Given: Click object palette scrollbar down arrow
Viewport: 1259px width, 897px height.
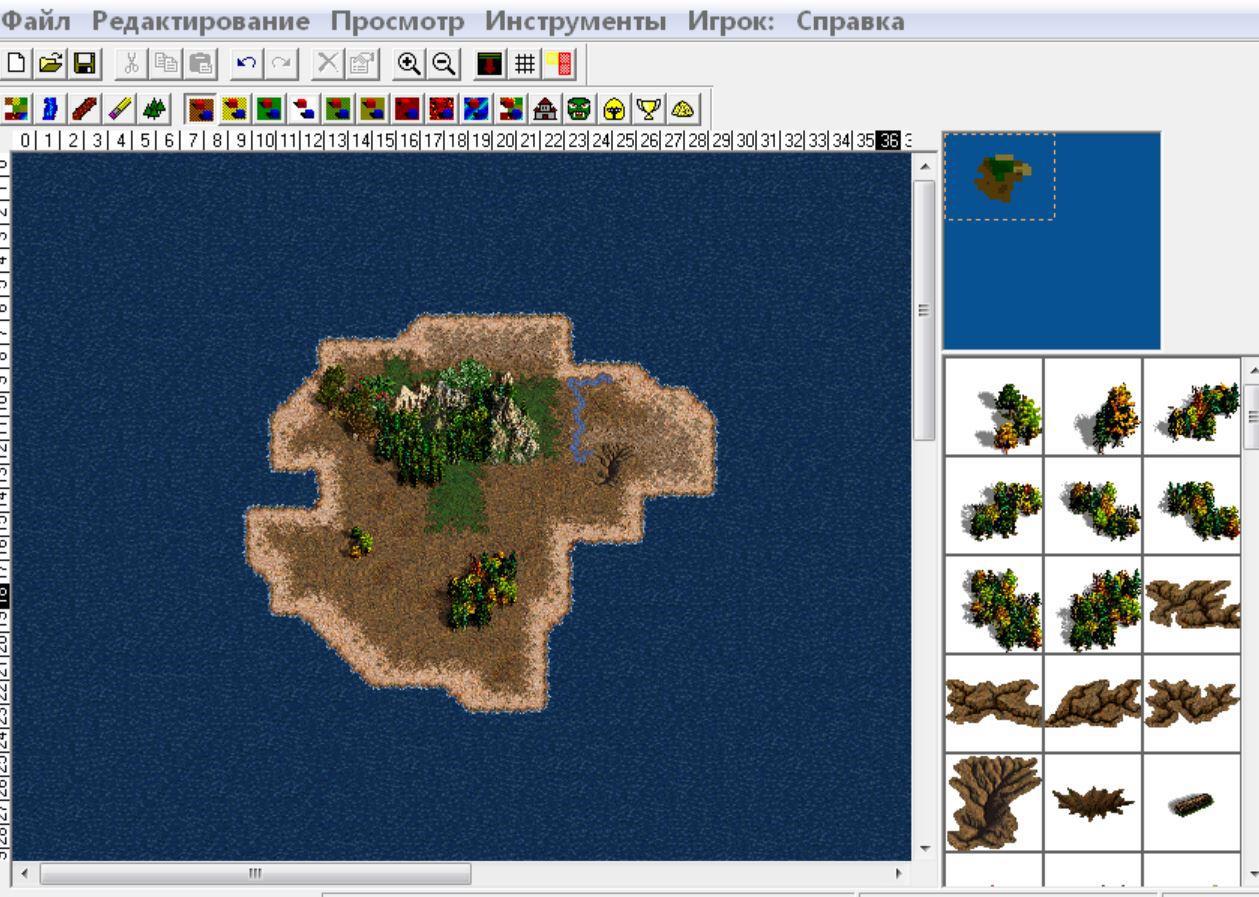Looking at the screenshot, I should click(x=1251, y=872).
